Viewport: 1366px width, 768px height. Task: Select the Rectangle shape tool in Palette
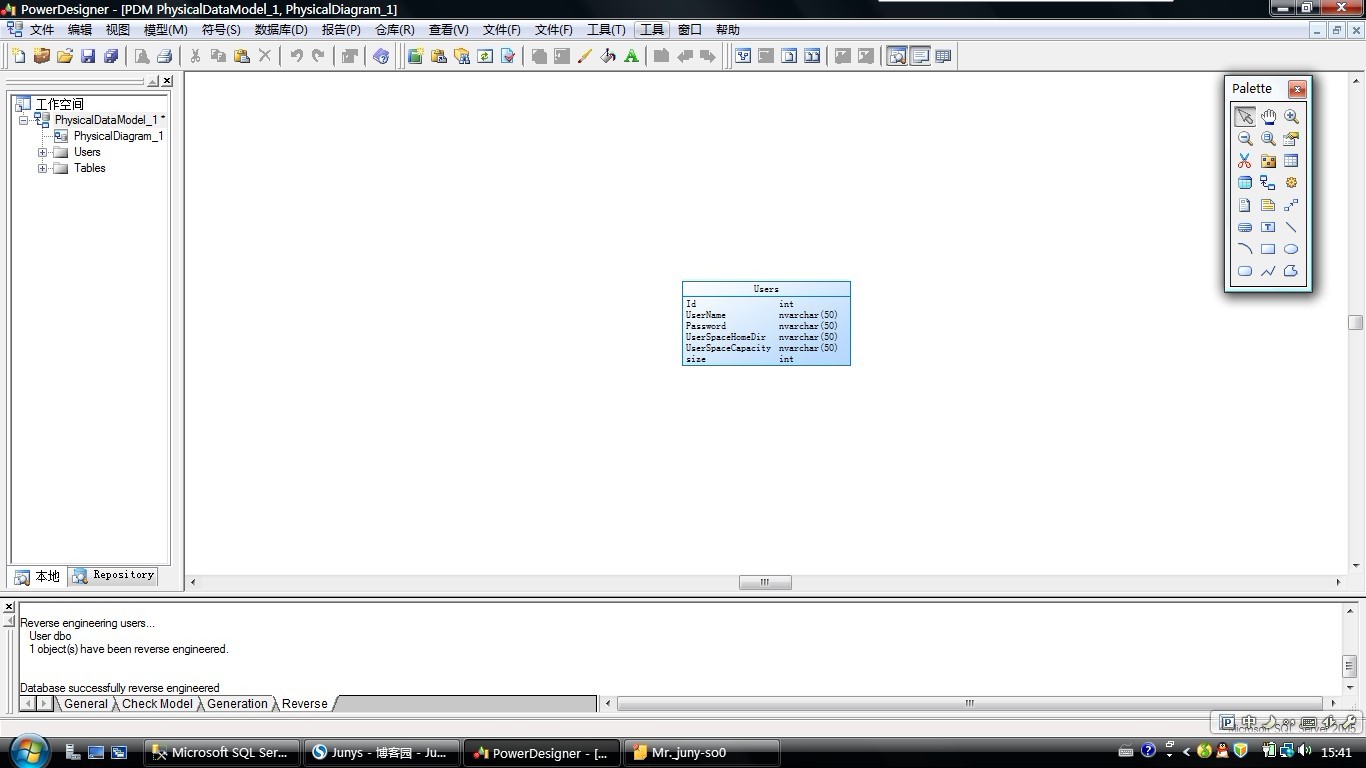pos(1268,249)
